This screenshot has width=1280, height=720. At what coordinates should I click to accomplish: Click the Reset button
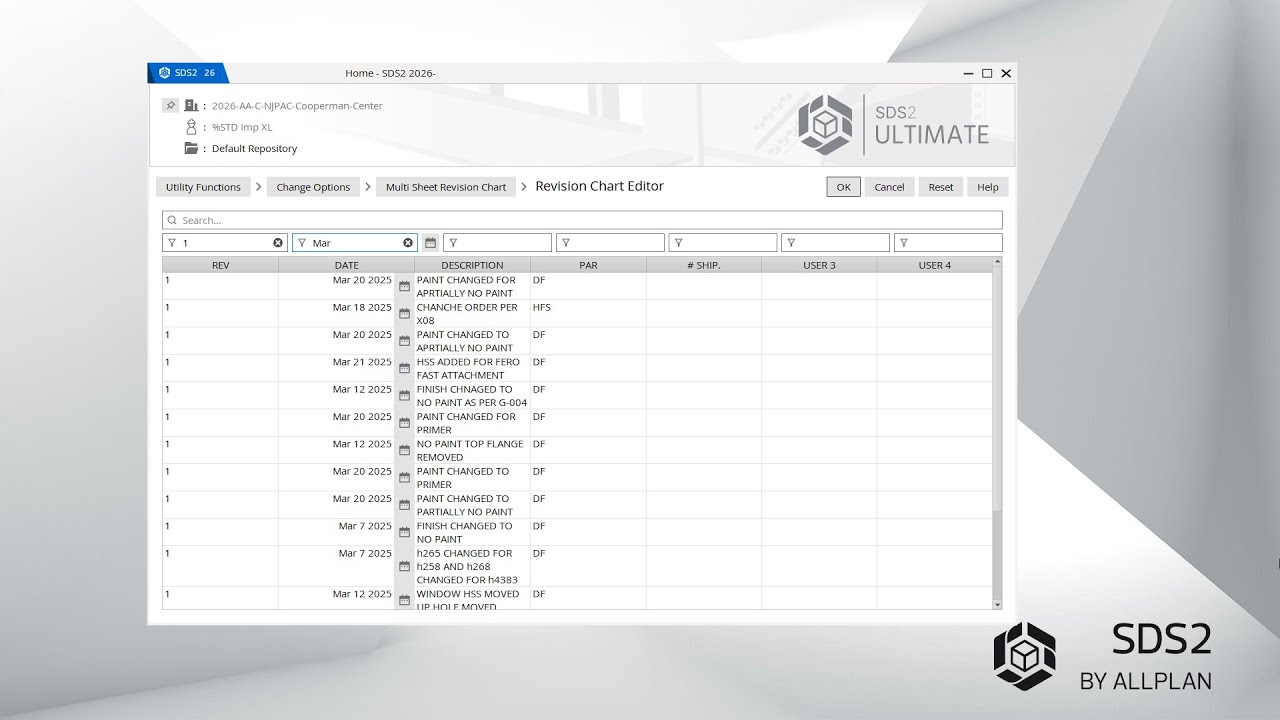(x=941, y=187)
